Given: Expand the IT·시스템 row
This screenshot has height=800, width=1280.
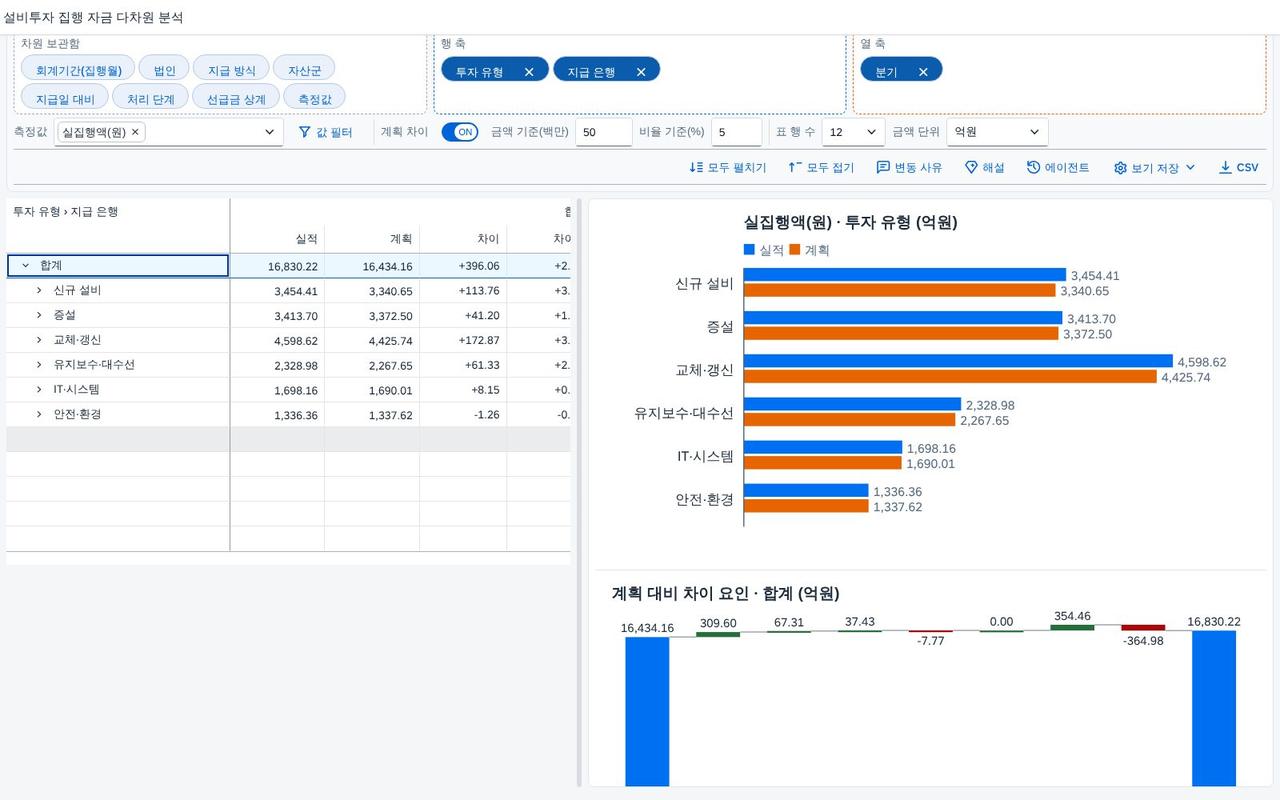Looking at the screenshot, I should pos(39,390).
